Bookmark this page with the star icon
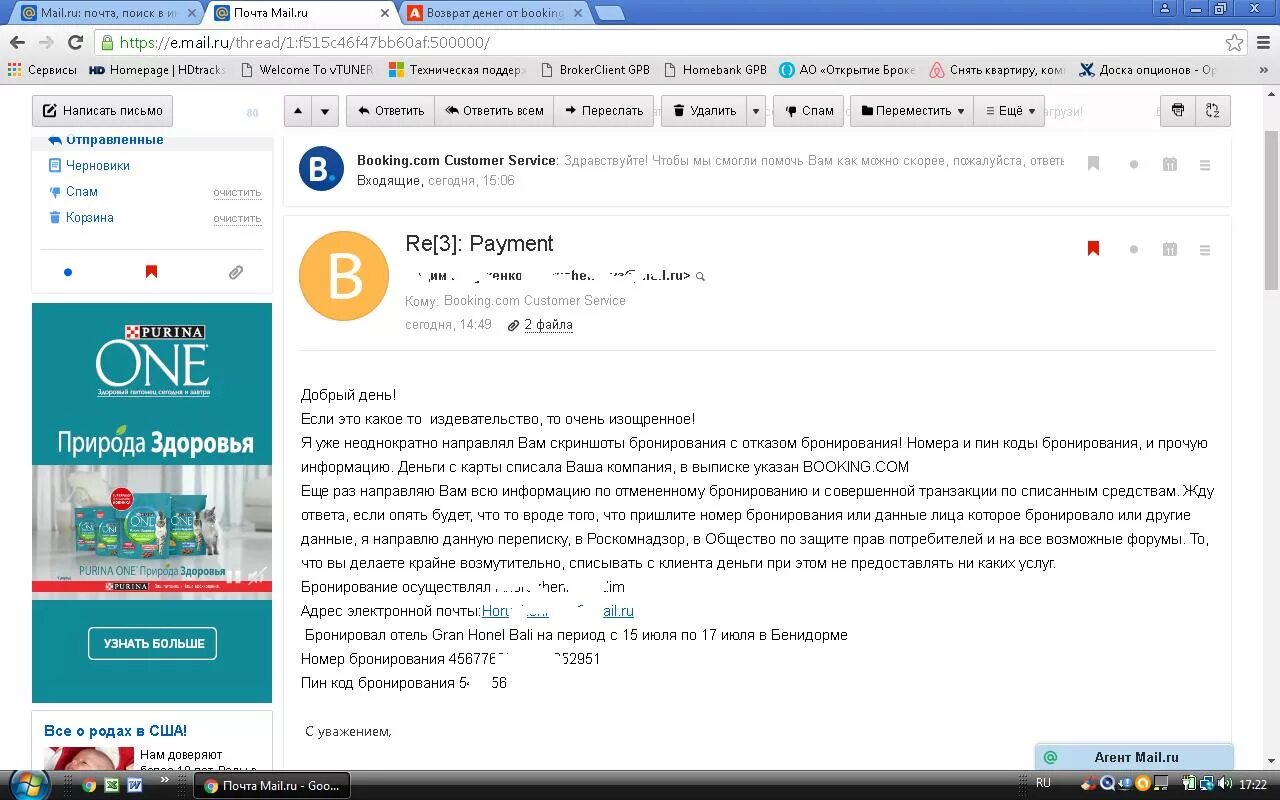 click(1235, 43)
